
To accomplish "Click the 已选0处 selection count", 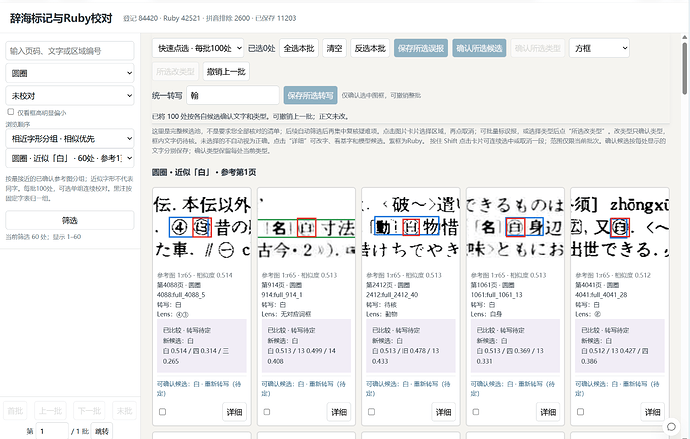I will tap(261, 48).
